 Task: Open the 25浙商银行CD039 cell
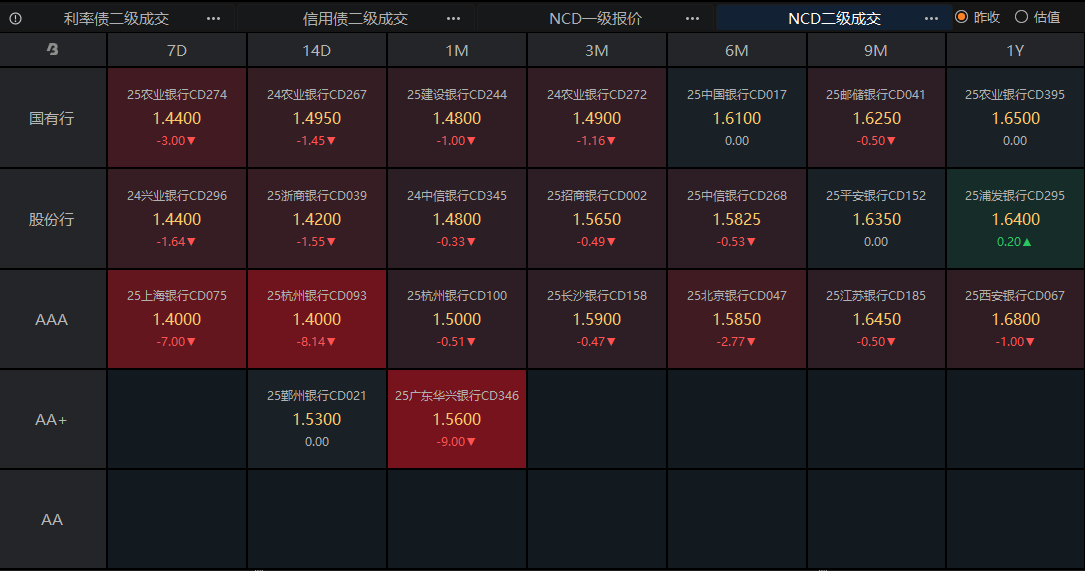[317, 219]
